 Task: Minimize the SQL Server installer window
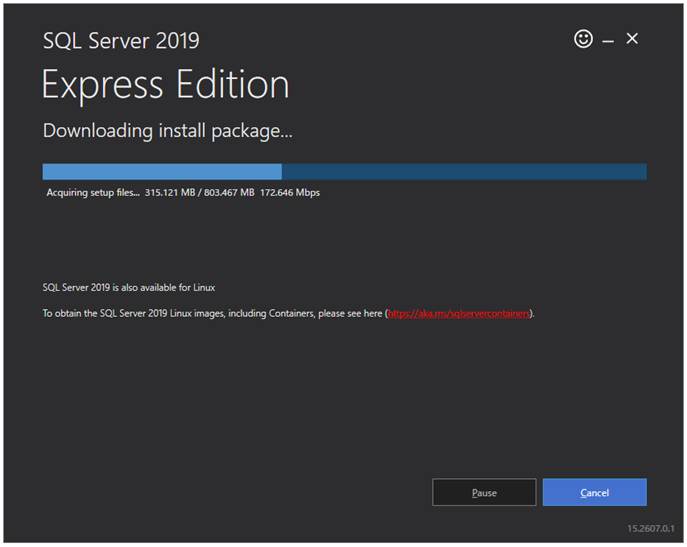click(x=608, y=41)
